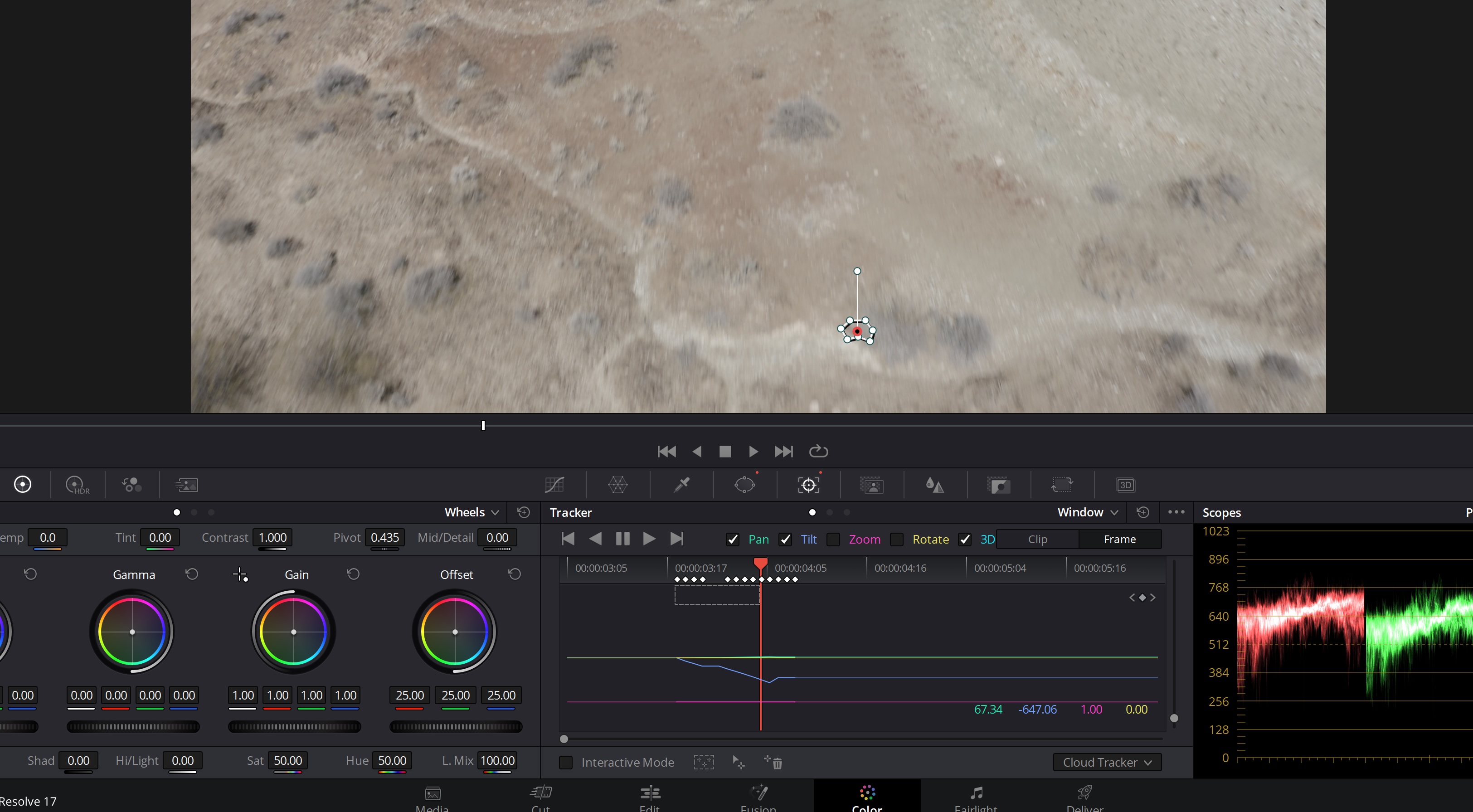The height and width of the screenshot is (812, 1473).
Task: Open the Curves palette
Action: click(x=554, y=485)
